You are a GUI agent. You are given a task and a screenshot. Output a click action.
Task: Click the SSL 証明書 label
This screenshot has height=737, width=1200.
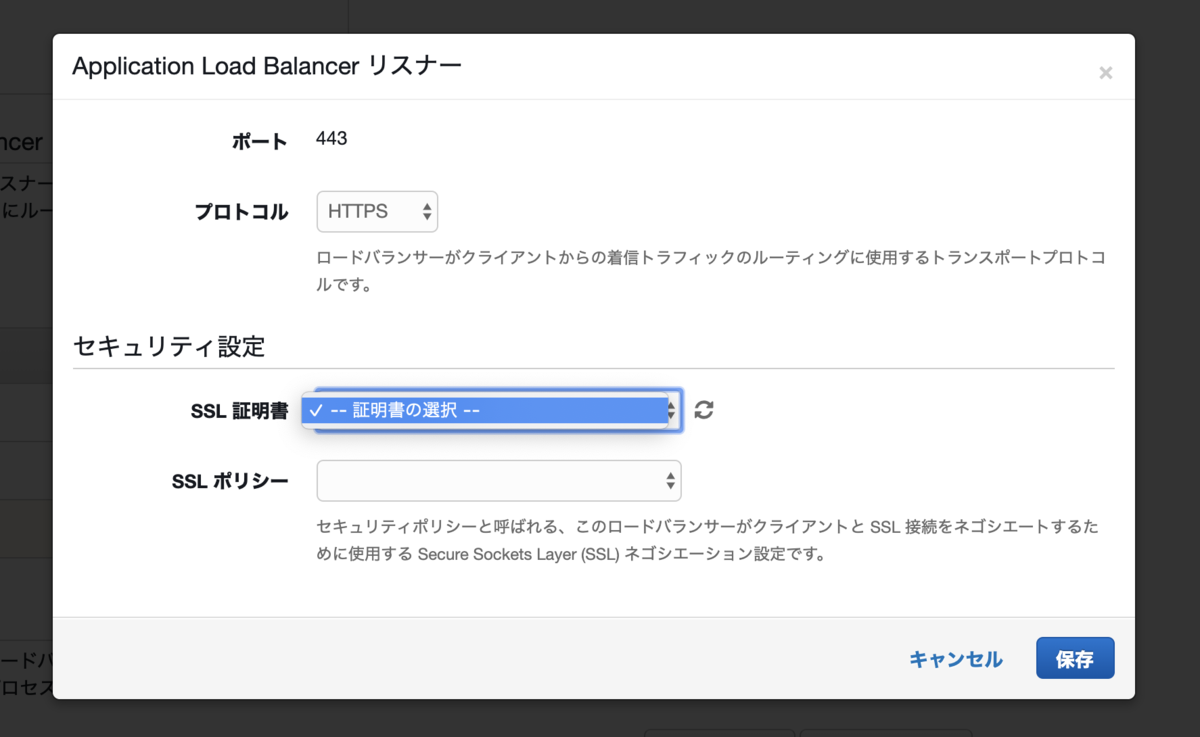(239, 411)
